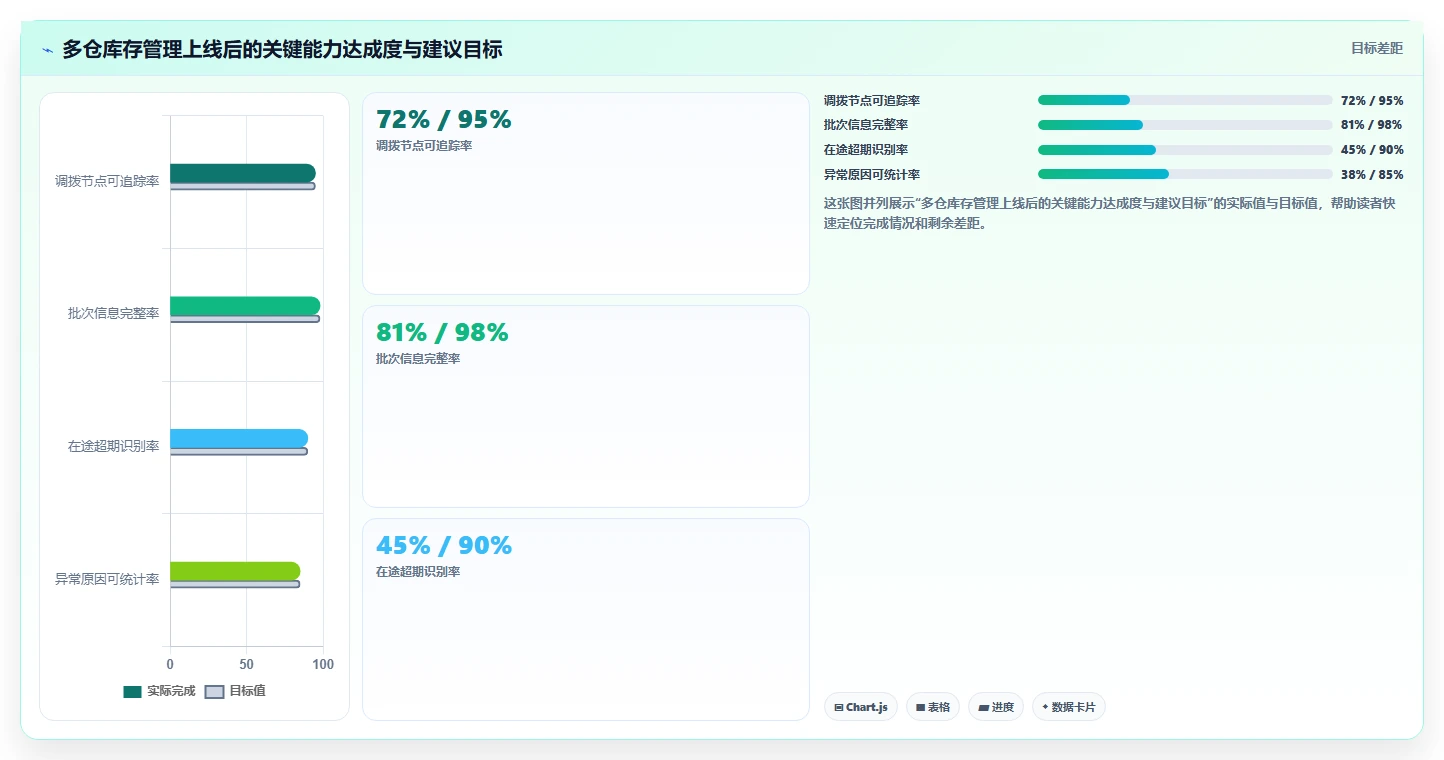Viewport: 1444px width, 760px height.
Task: Click the 在途超期识别率 y-axis label
Action: (114, 447)
